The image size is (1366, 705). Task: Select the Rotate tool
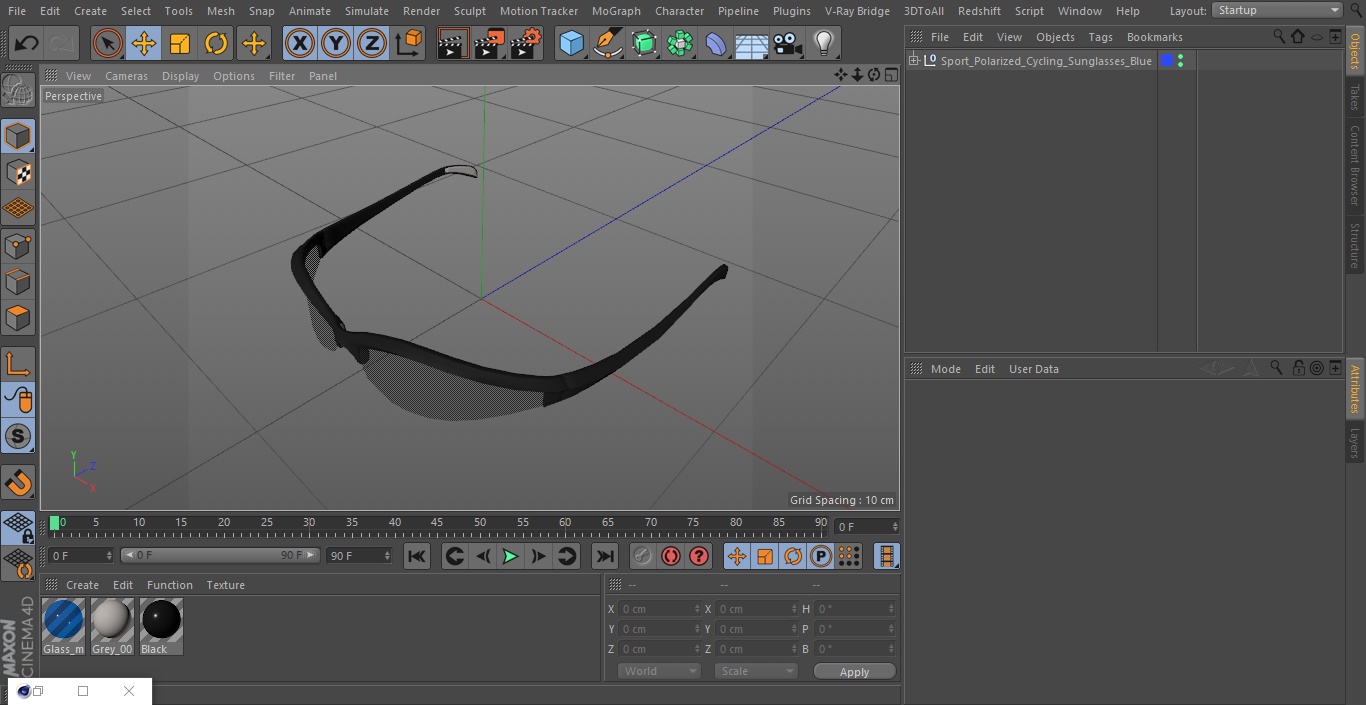(x=216, y=43)
